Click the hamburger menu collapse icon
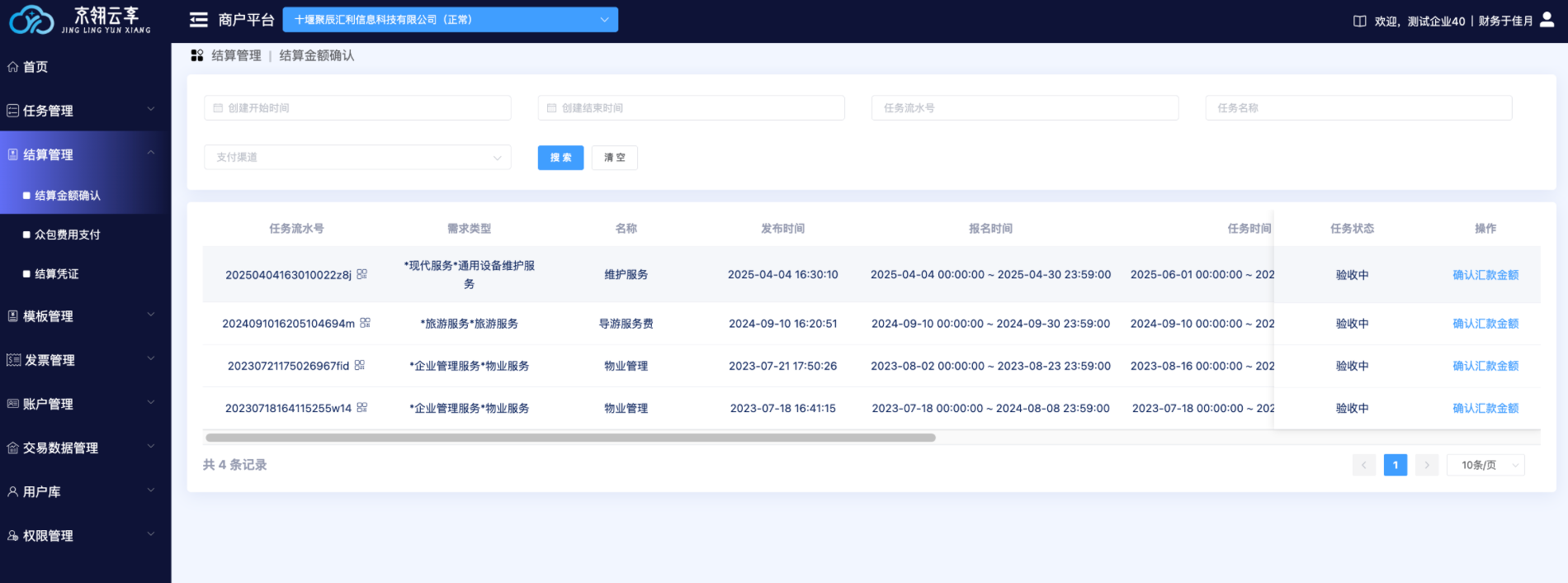The width and height of the screenshot is (1568, 583). (198, 20)
